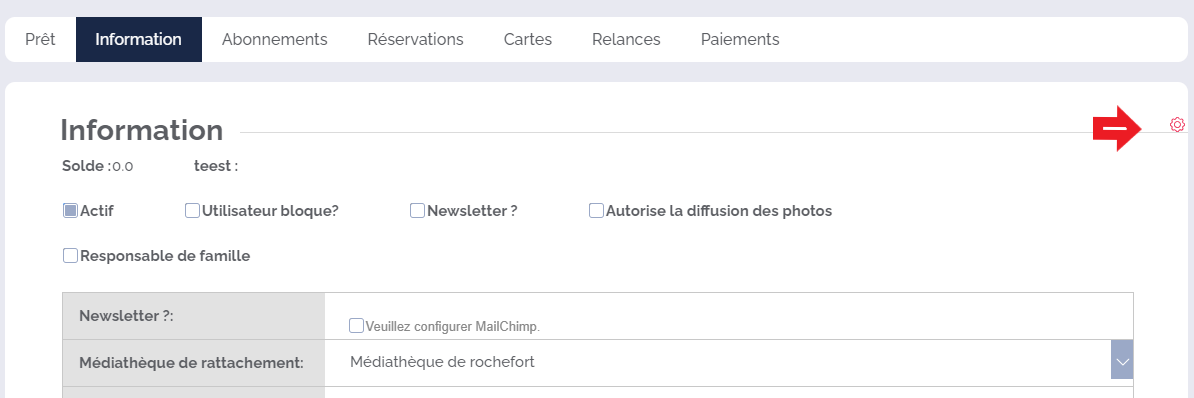Enable the Utilisateur bloque checkbox
The width and height of the screenshot is (1194, 398).
click(x=193, y=211)
